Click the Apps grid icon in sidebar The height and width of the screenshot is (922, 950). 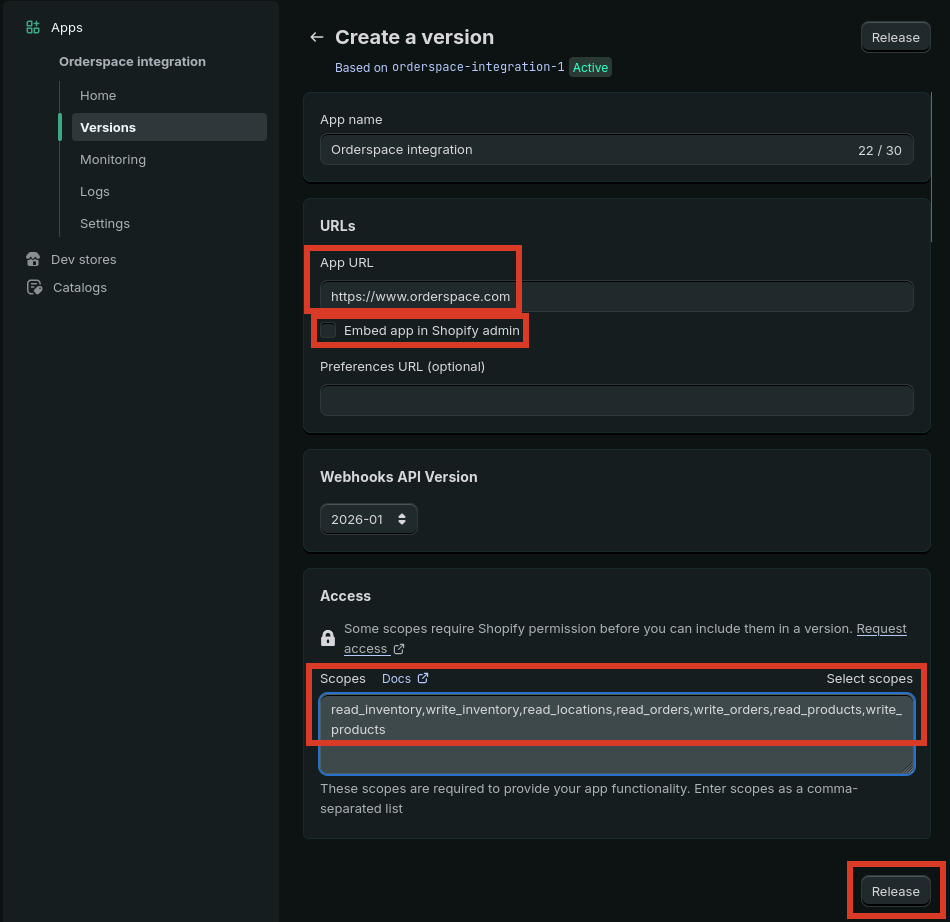coord(33,27)
